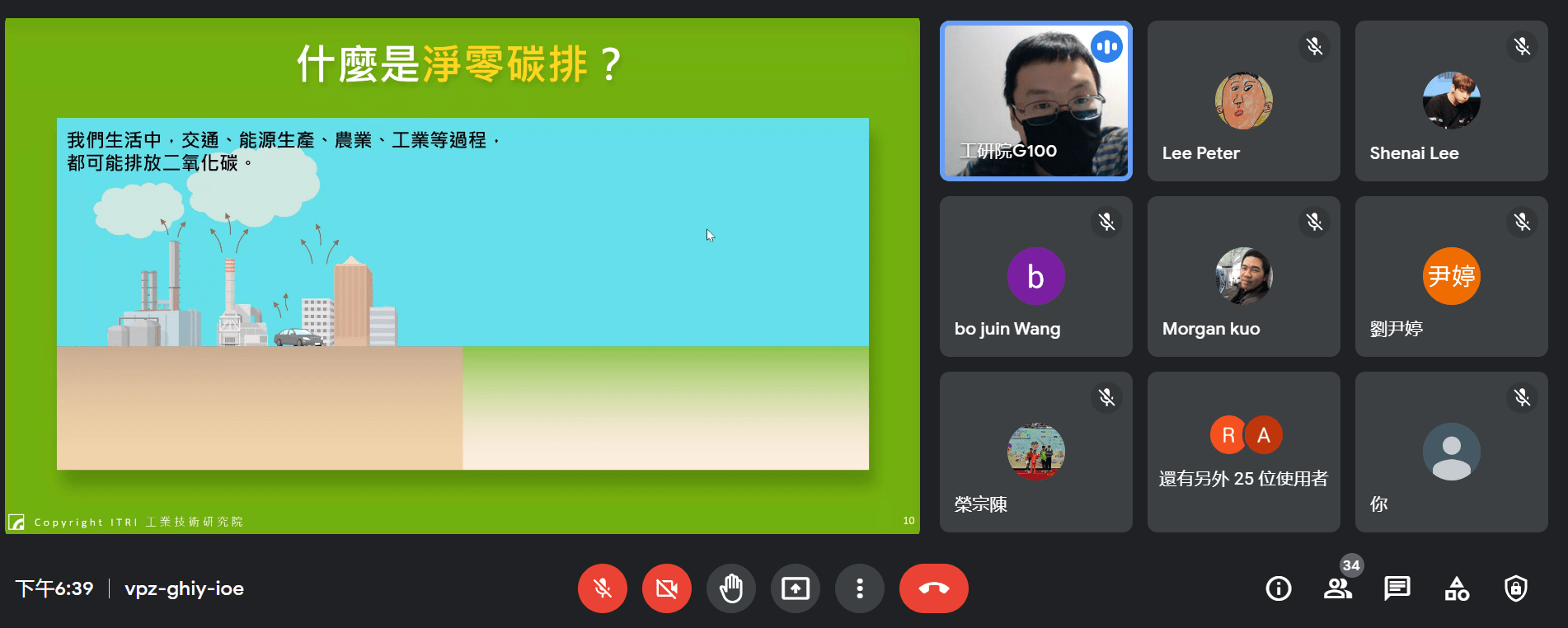Hang up with the red leave call button
The height and width of the screenshot is (628, 1568).
[934, 588]
